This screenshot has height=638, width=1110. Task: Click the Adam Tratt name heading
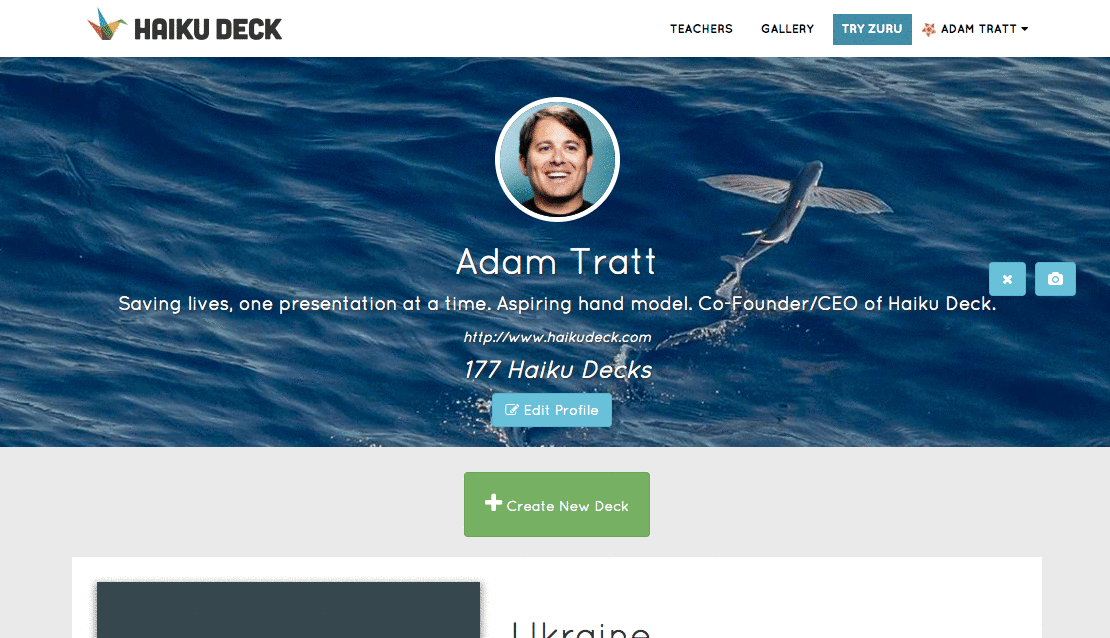[x=556, y=261]
